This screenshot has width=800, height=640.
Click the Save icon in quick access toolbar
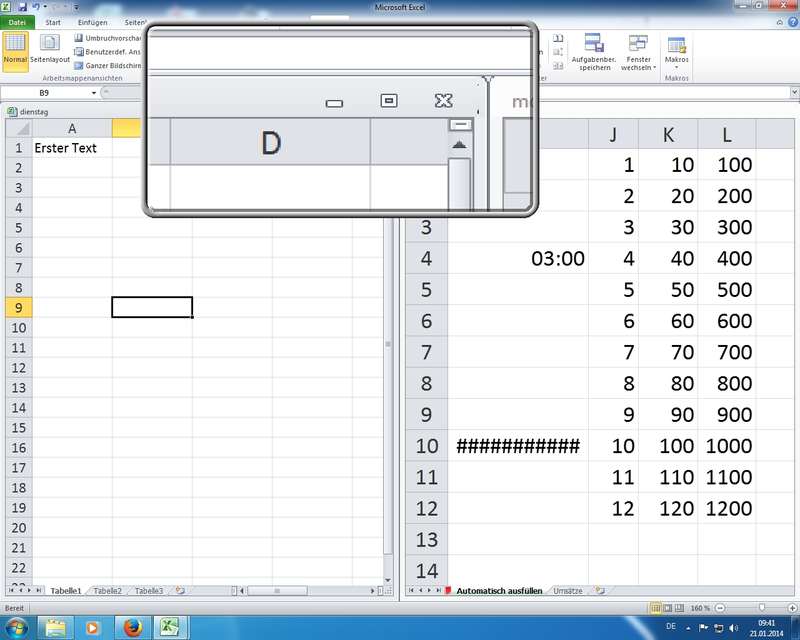click(x=22, y=7)
